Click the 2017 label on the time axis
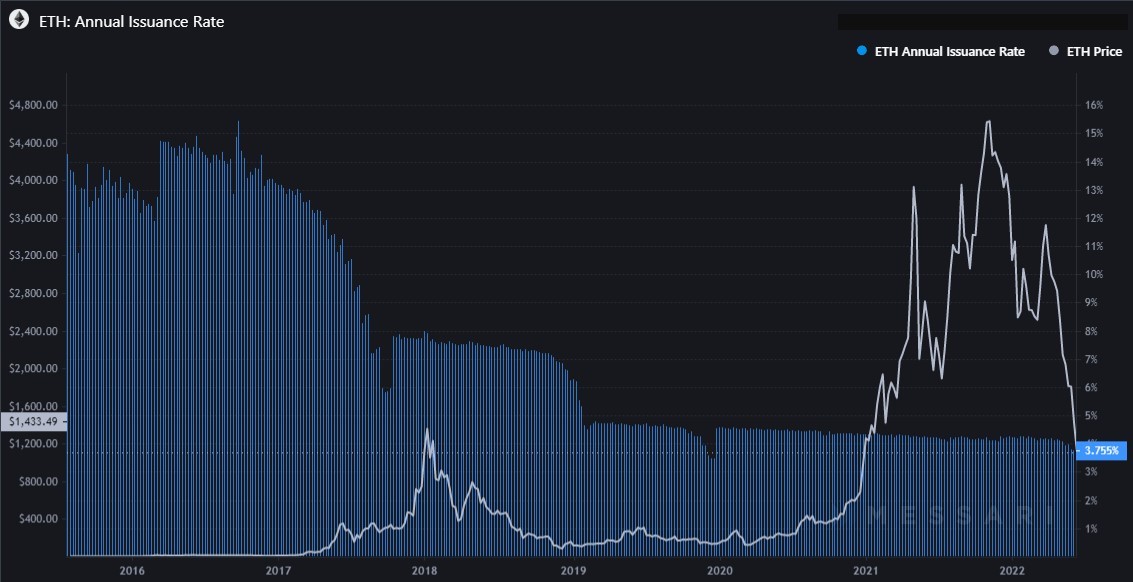Screen dimensions: 1133x582 tap(279, 570)
